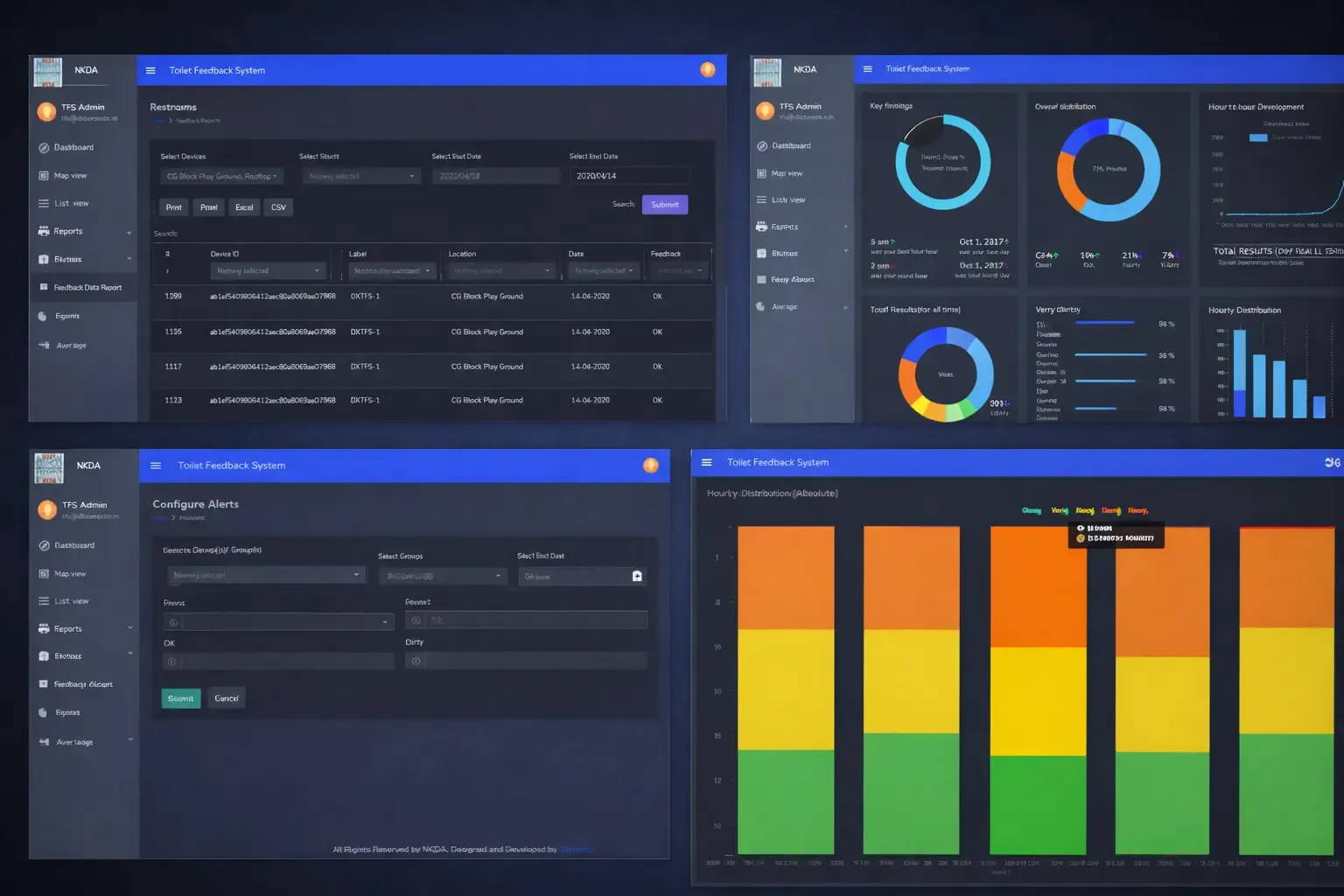Toggle the green legend entry in hourly chart
Image resolution: width=1344 pixels, height=896 pixels.
(x=1031, y=511)
